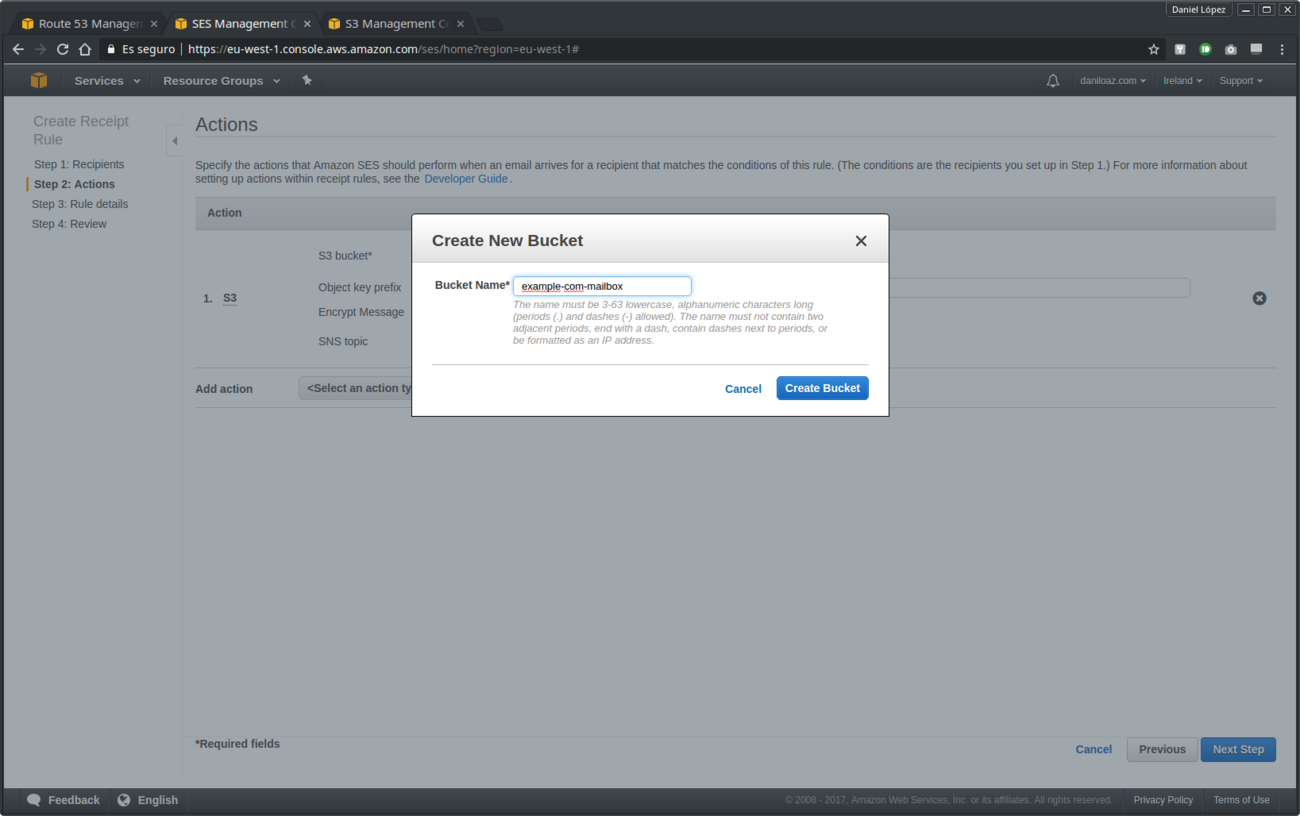Bookmark this page with the star icon

(x=1153, y=49)
